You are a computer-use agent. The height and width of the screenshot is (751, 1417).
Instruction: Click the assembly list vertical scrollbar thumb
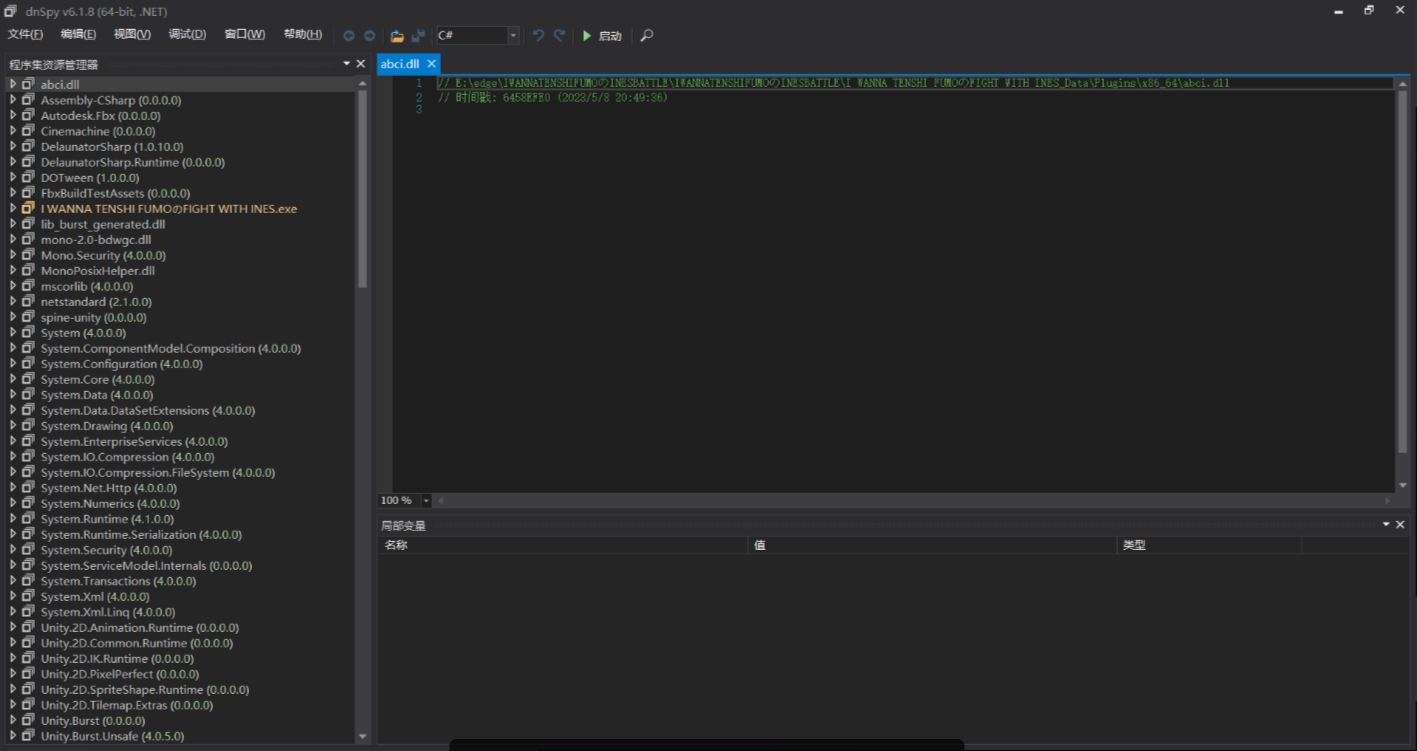362,188
